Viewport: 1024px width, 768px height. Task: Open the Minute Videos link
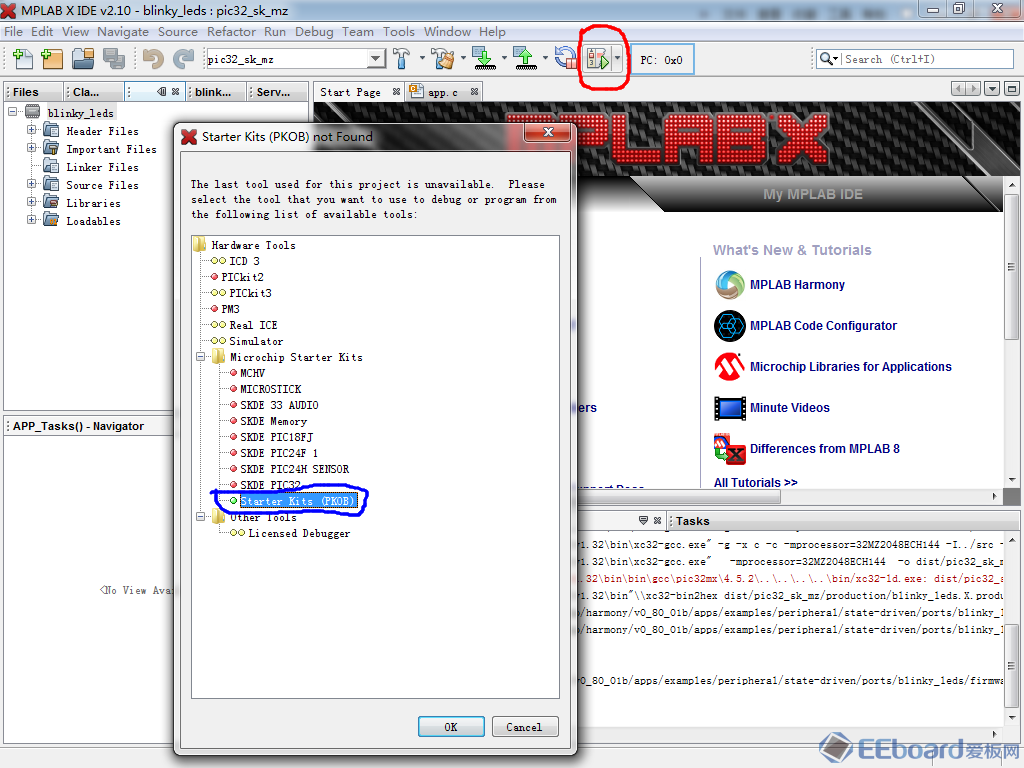coord(790,408)
